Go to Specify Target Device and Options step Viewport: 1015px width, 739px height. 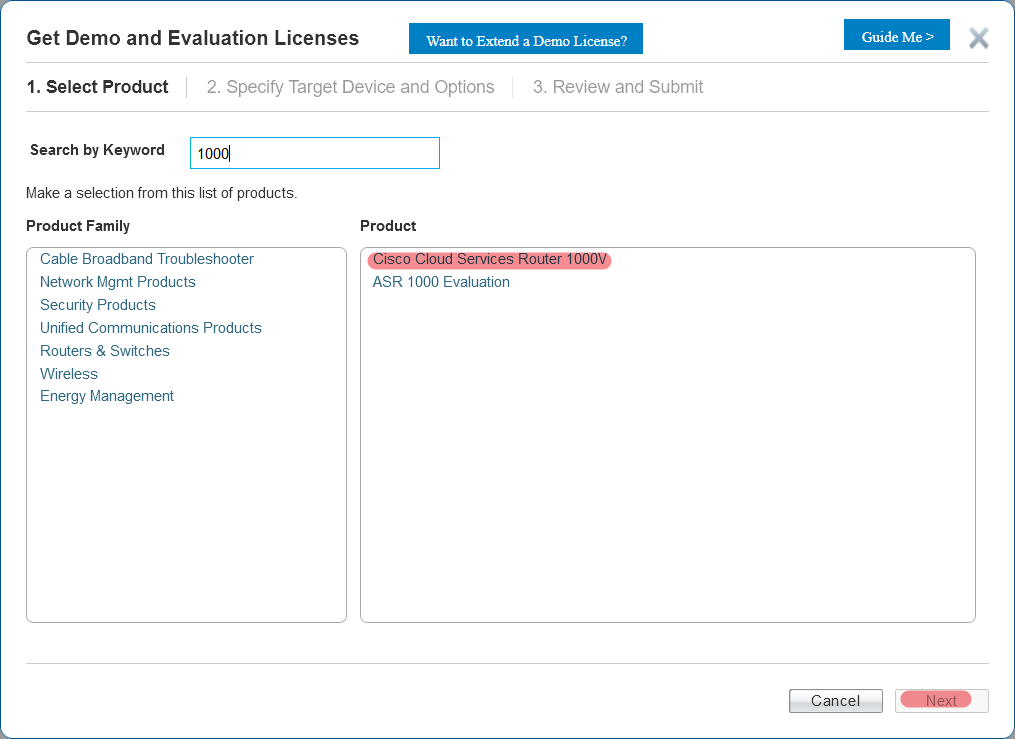[350, 87]
